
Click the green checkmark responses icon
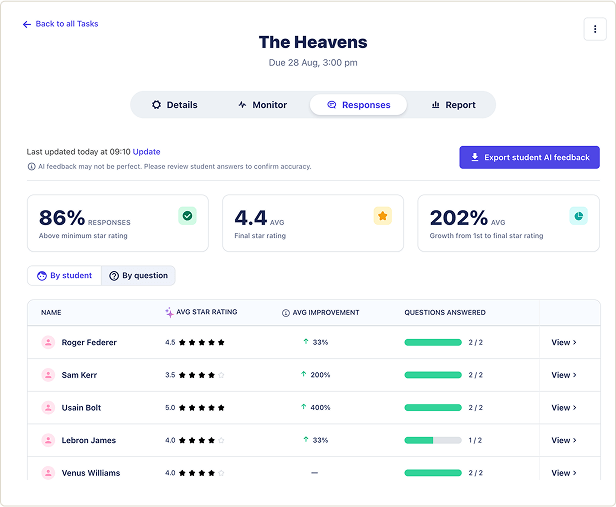(x=187, y=215)
